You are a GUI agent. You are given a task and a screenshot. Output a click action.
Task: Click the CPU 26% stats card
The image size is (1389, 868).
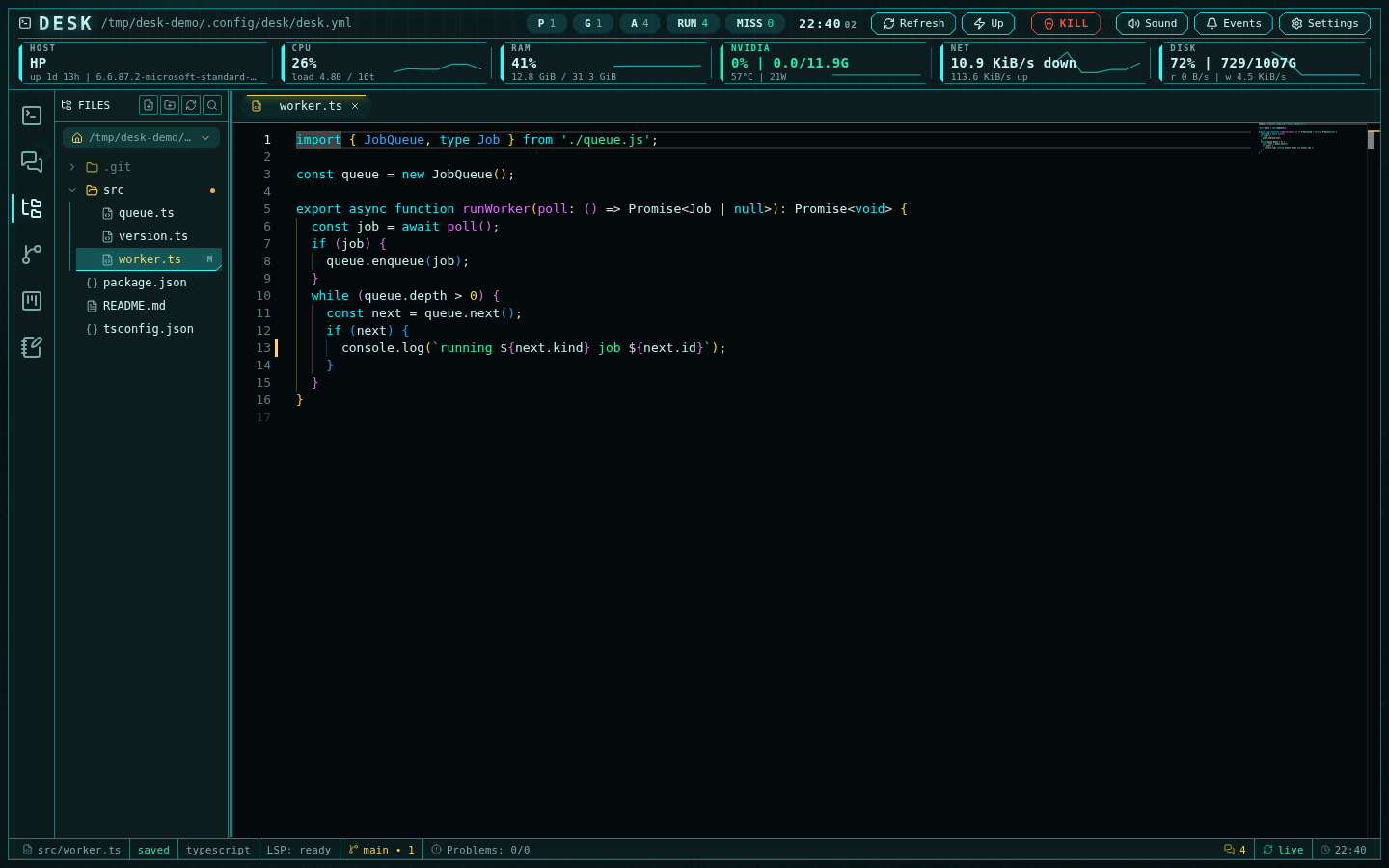[x=386, y=63]
